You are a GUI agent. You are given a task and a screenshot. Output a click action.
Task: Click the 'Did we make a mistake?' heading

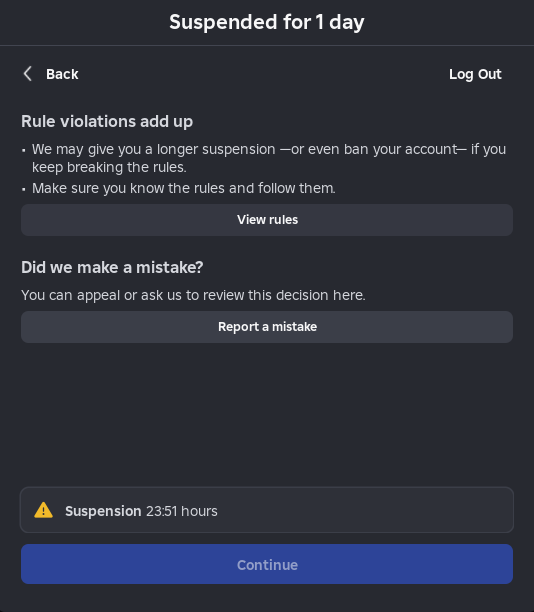tap(112, 267)
